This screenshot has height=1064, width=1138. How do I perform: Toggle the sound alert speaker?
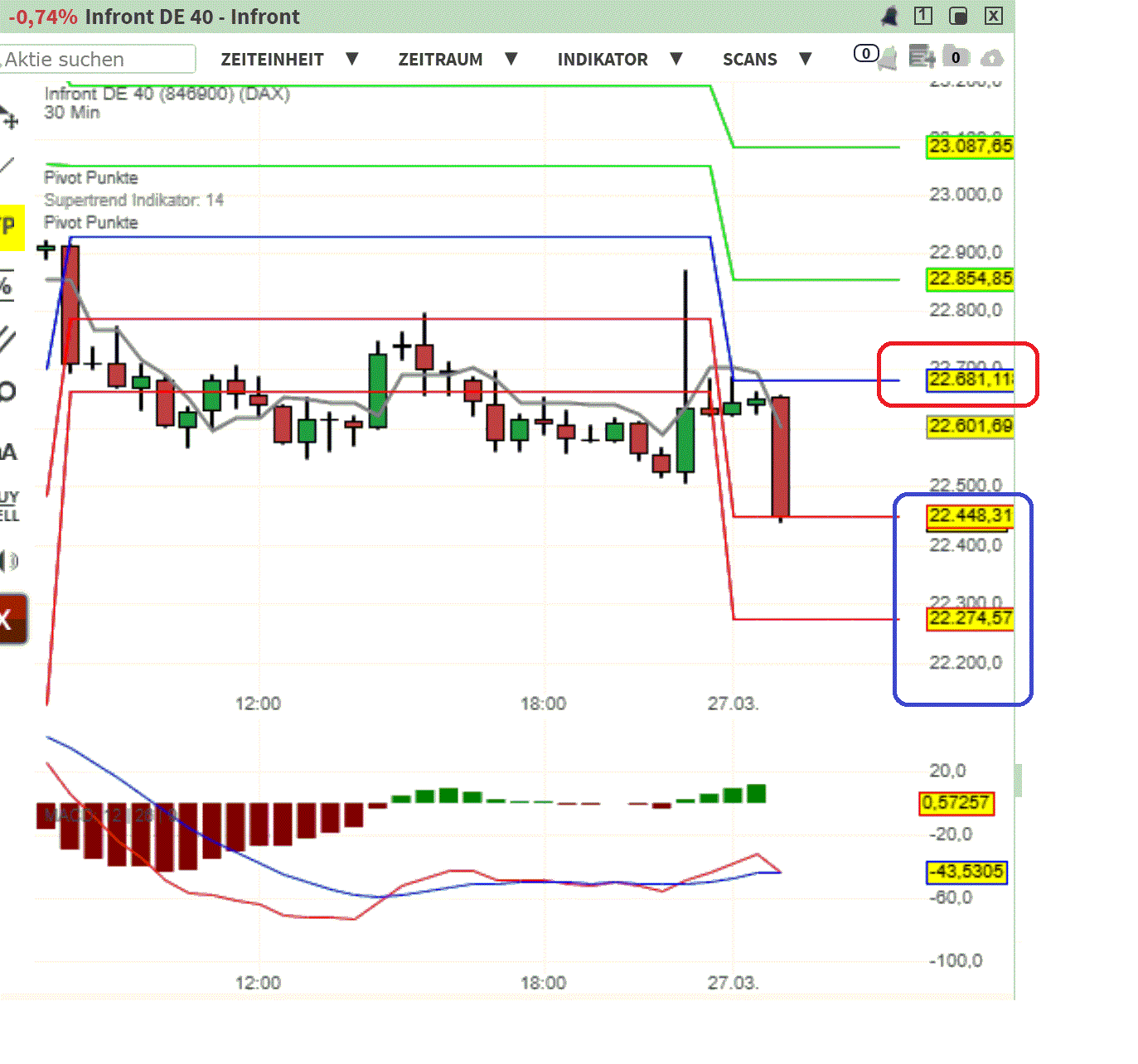10,560
